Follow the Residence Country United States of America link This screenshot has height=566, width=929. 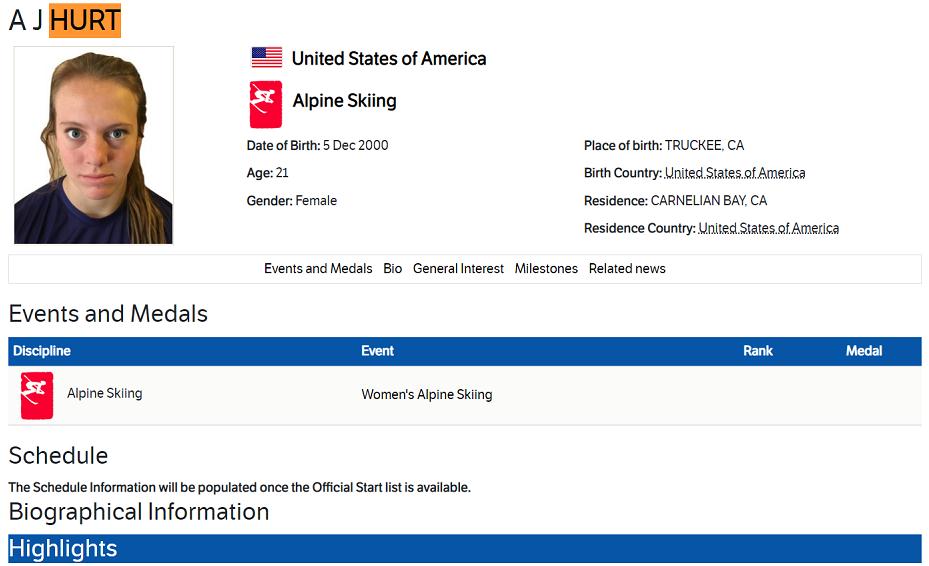[768, 228]
